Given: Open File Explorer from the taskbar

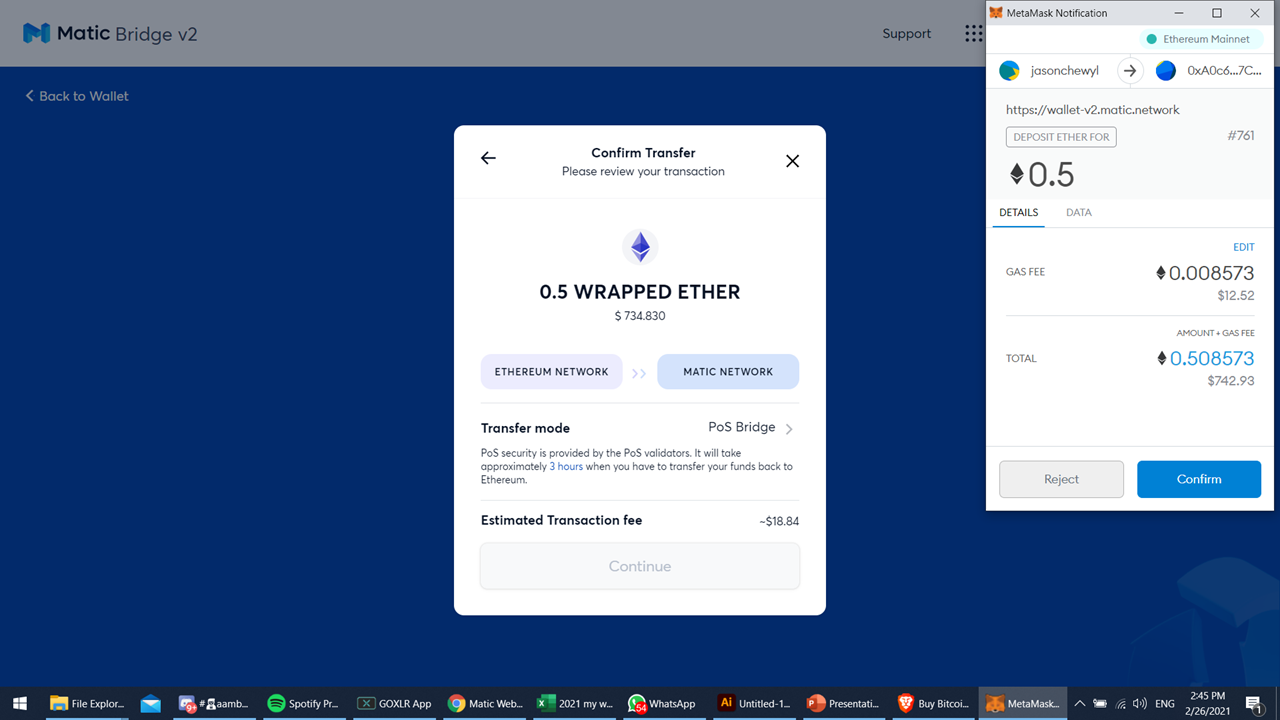Looking at the screenshot, I should tap(87, 703).
